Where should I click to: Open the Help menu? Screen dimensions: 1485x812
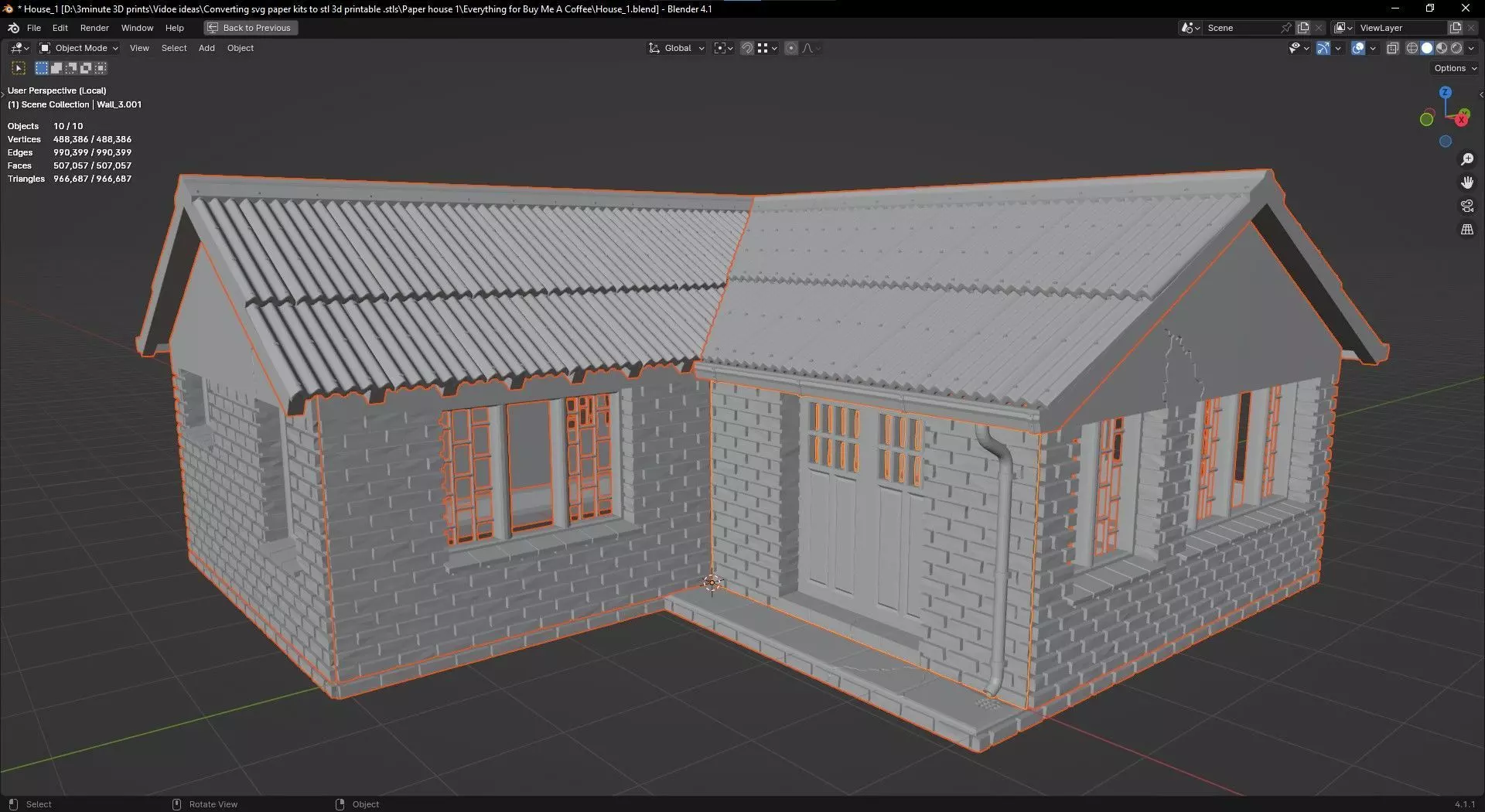(175, 28)
